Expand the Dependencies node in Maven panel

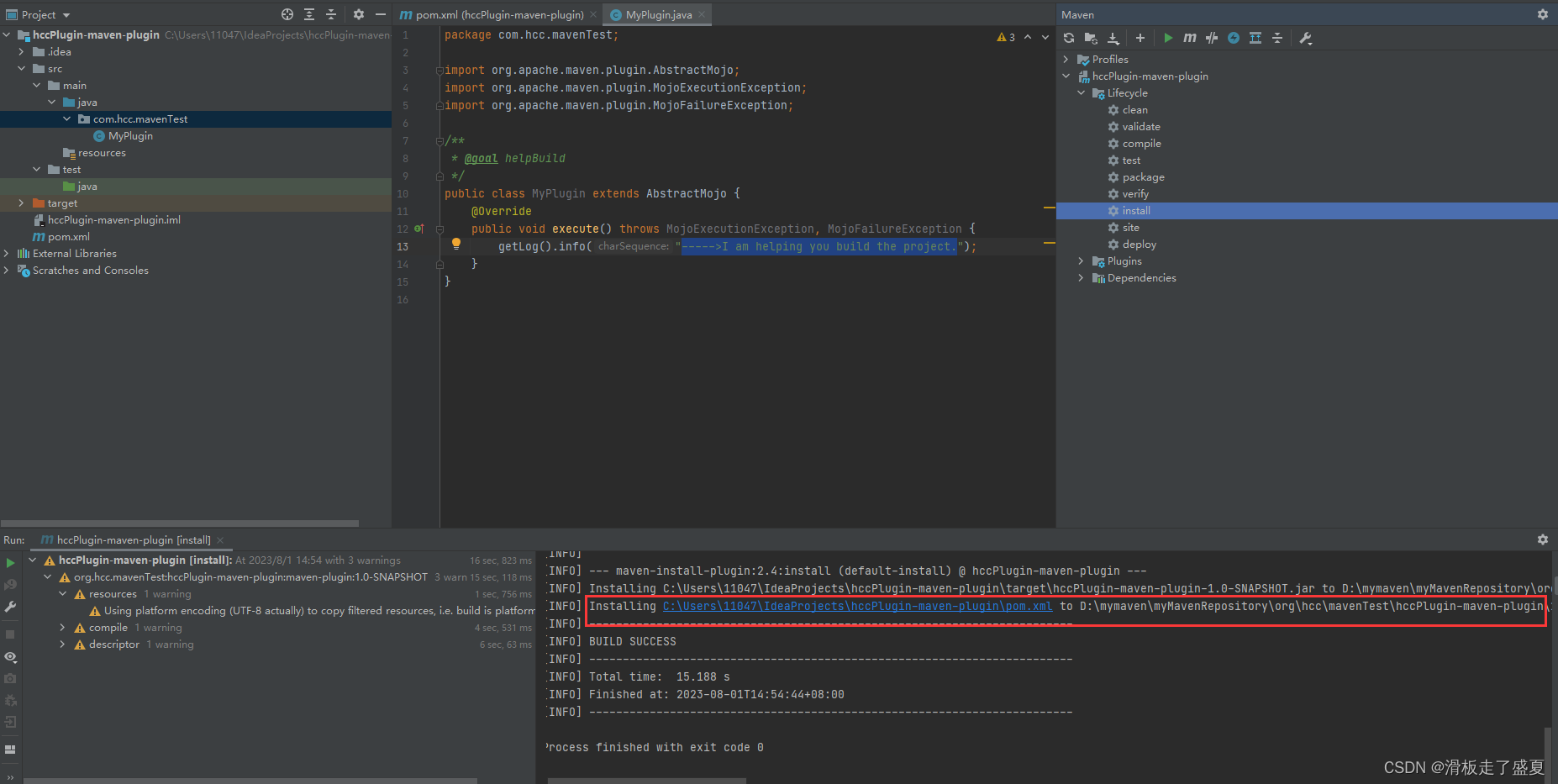pyautogui.click(x=1081, y=277)
